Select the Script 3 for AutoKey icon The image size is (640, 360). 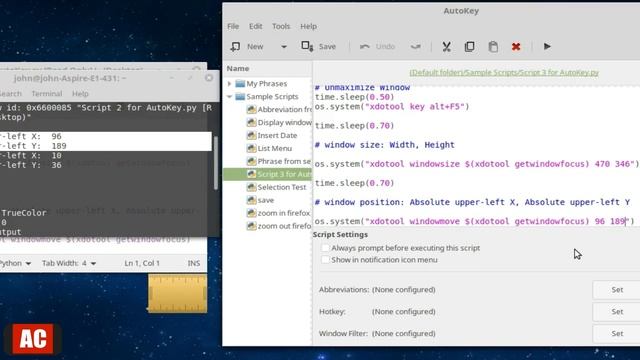click(251, 174)
